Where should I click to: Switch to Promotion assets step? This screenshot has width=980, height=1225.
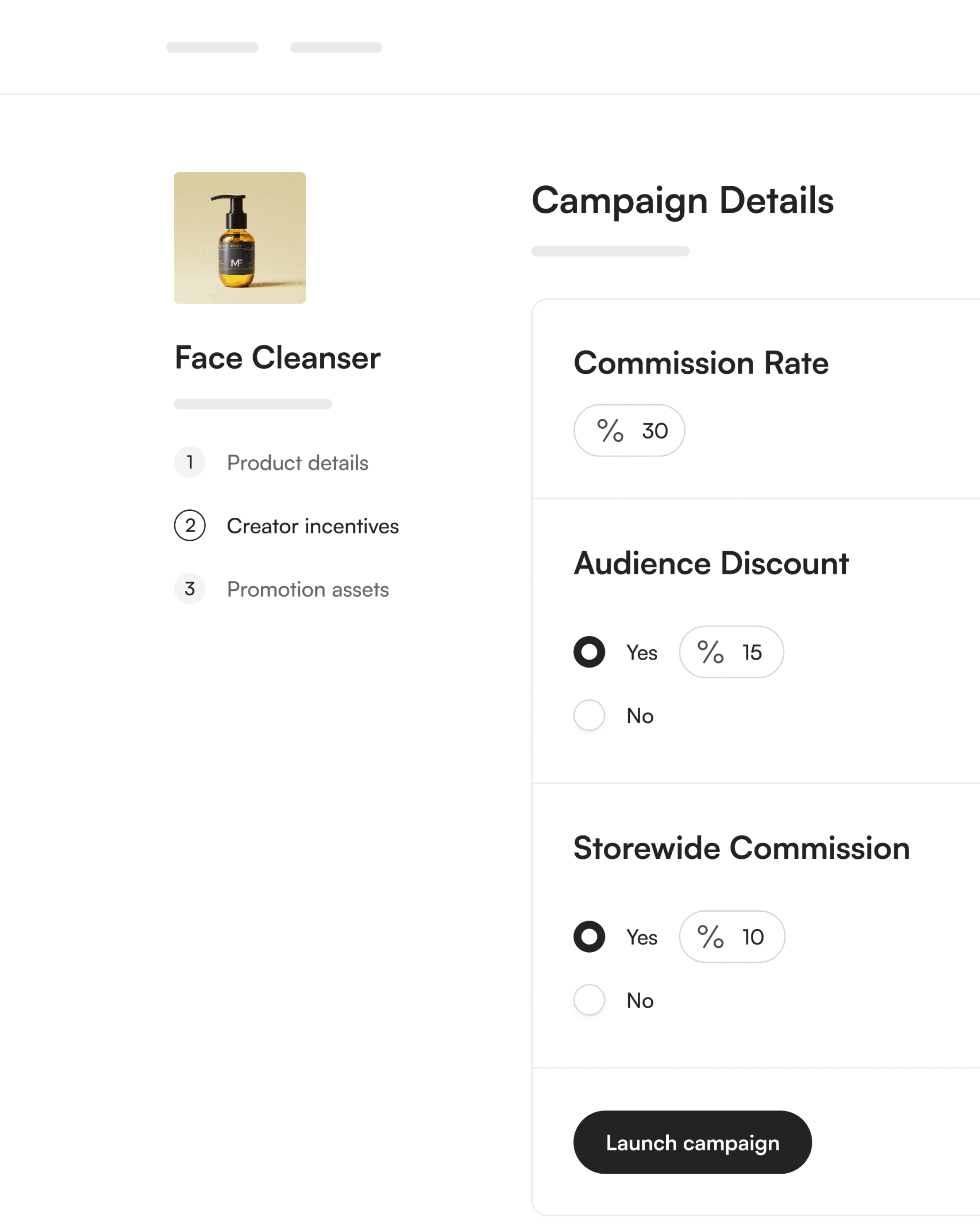pos(307,589)
